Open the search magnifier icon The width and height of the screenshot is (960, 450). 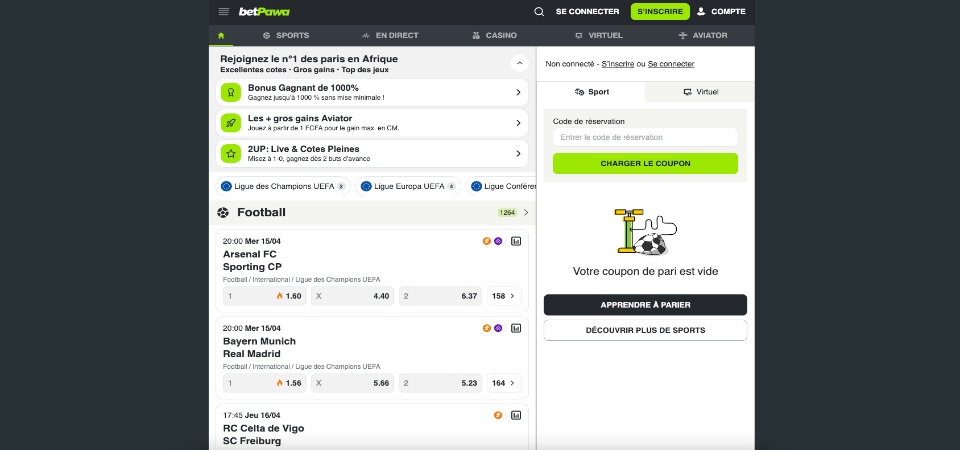[x=539, y=12]
